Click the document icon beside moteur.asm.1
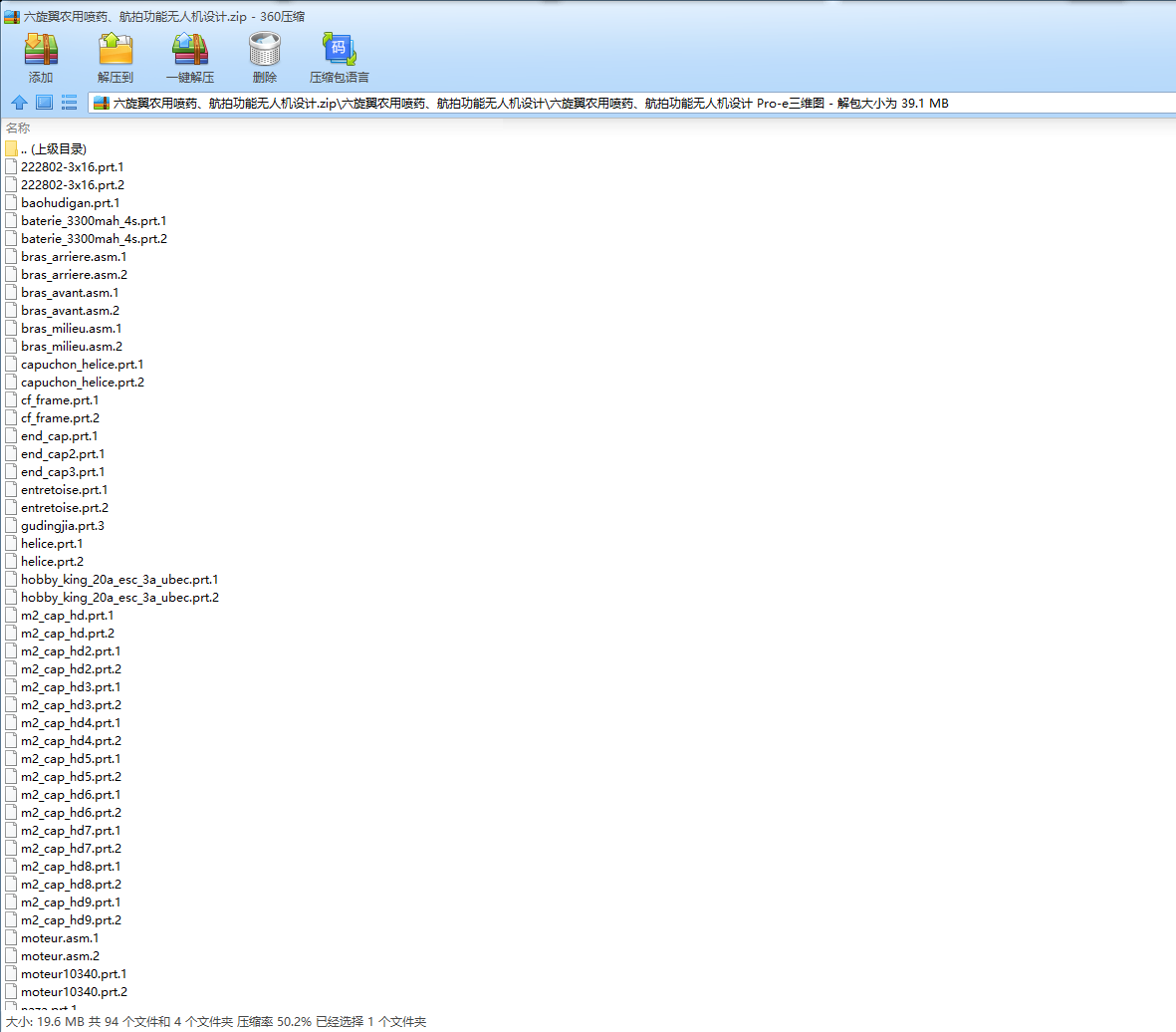The image size is (1176, 1032). coord(11,939)
